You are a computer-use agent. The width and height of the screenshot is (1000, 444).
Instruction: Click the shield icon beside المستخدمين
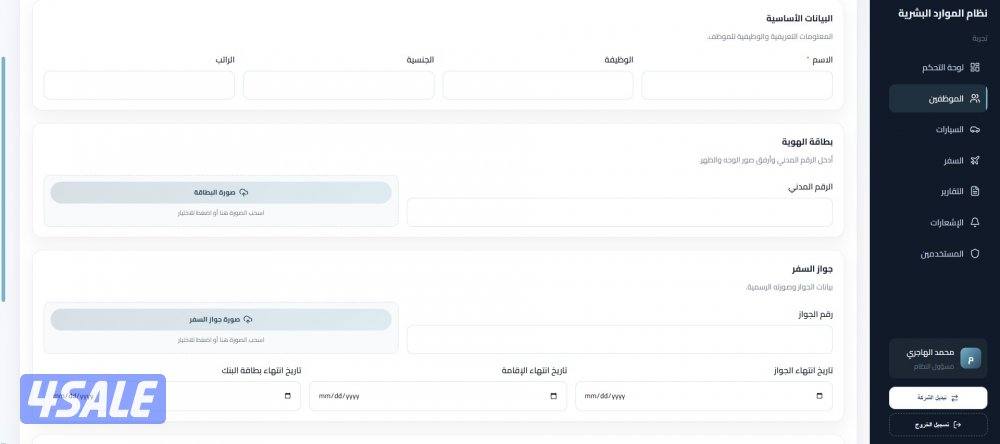[975, 254]
